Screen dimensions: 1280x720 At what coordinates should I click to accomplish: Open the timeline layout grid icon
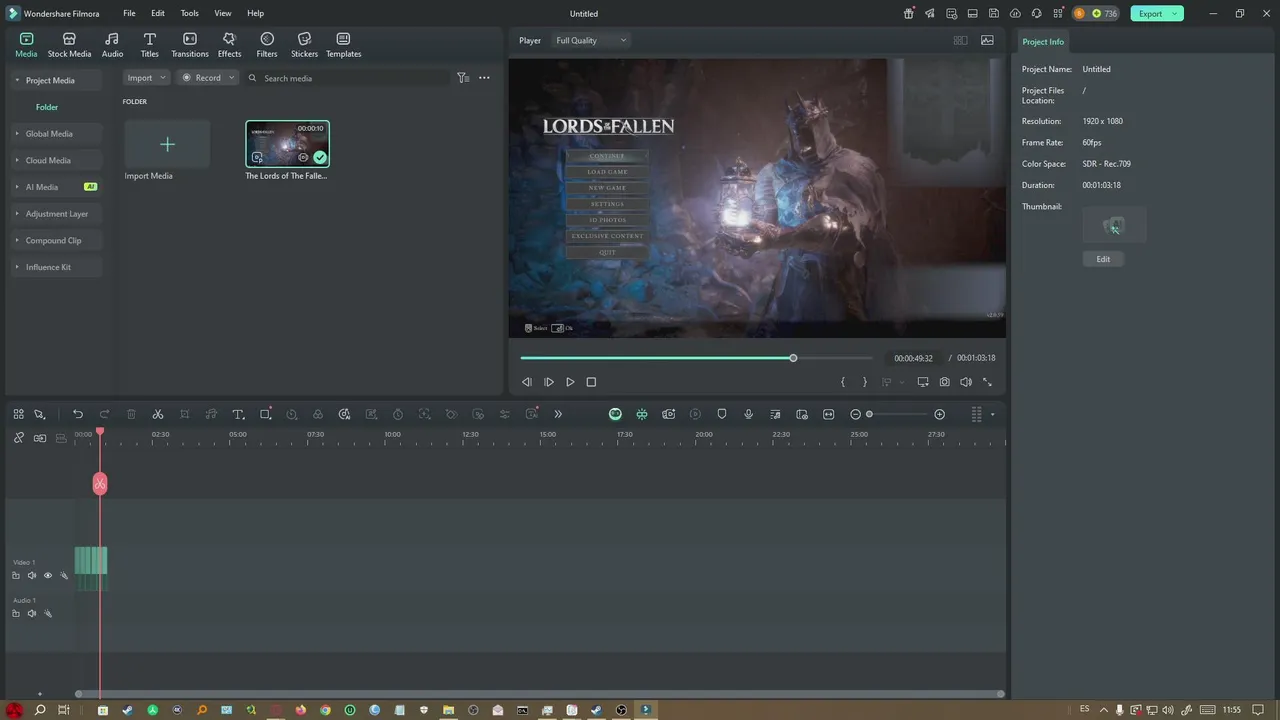pyautogui.click(x=18, y=414)
